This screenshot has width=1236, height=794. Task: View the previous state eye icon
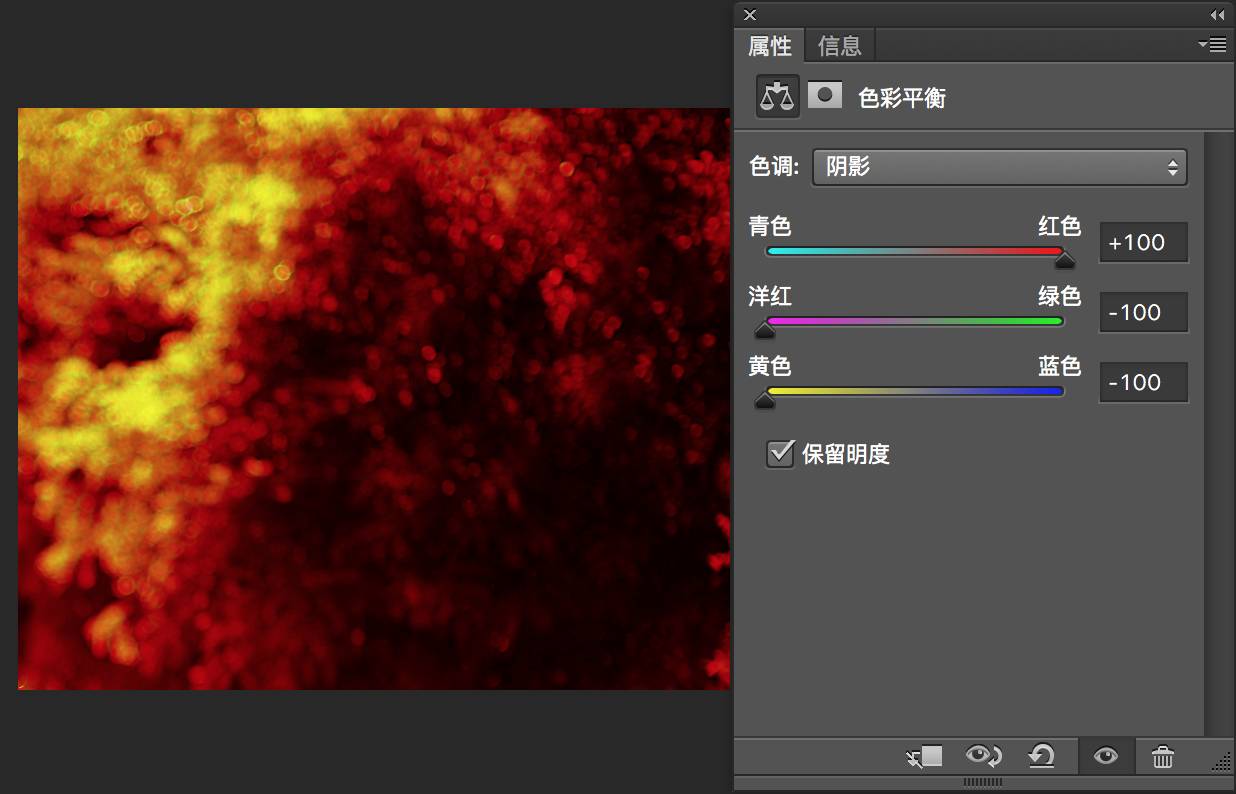(983, 756)
